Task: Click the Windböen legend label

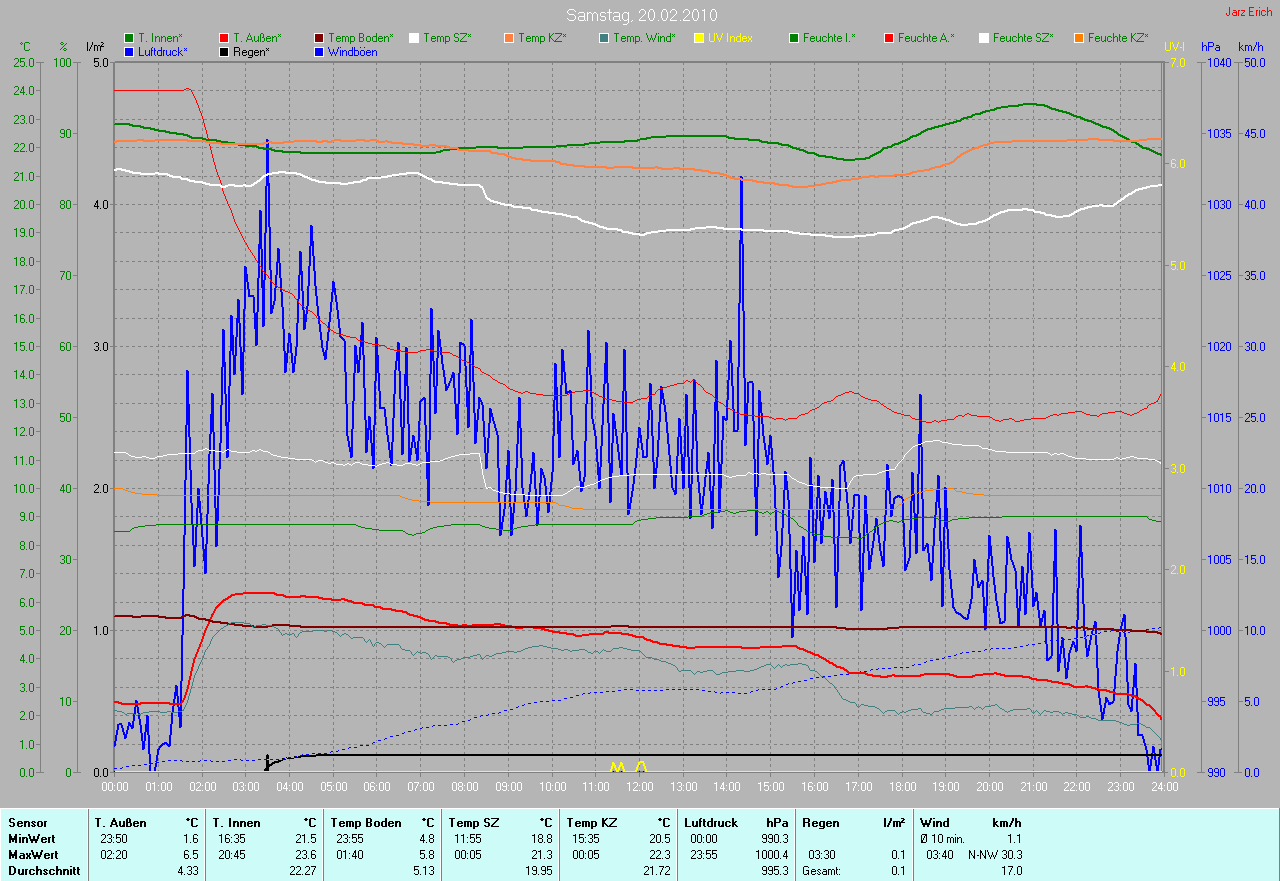Action: (352, 51)
